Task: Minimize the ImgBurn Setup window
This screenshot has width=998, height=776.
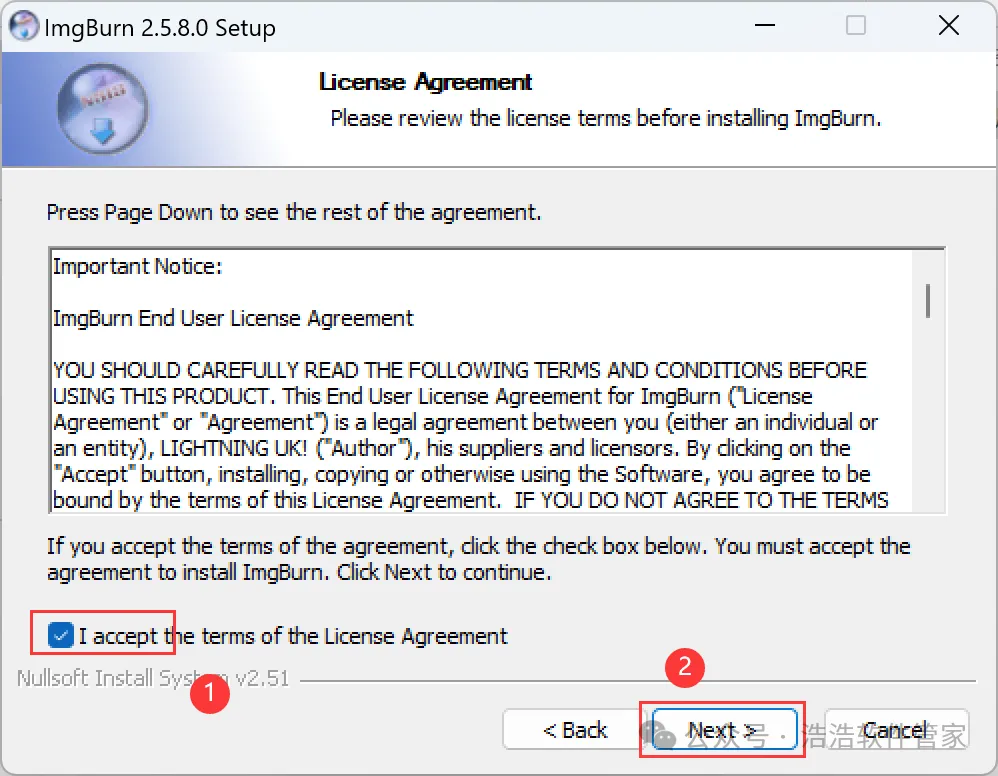Action: point(764,25)
